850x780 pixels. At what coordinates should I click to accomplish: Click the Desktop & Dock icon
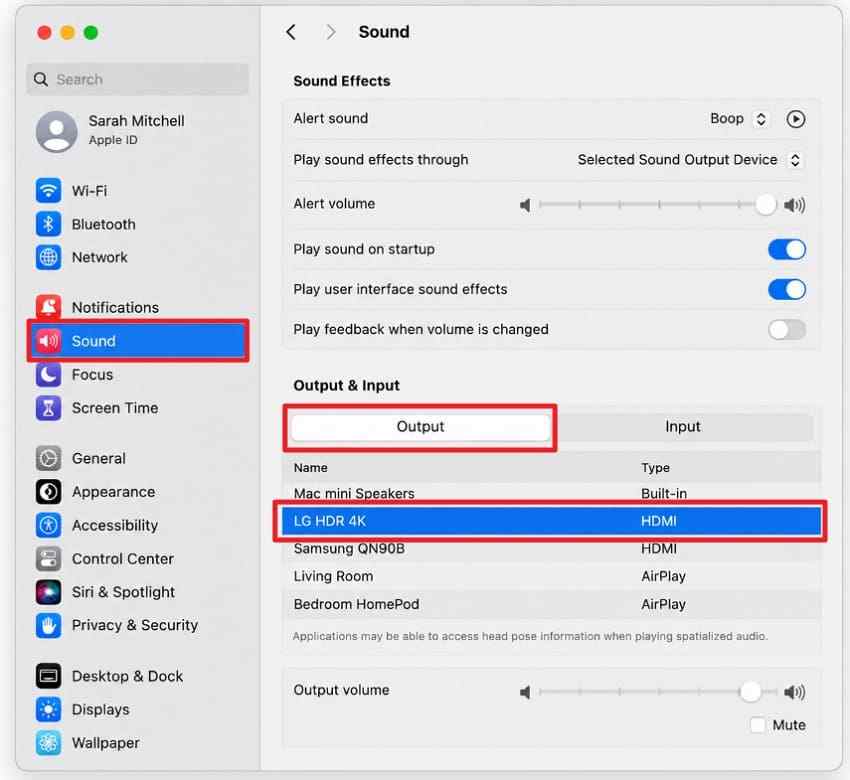[x=48, y=676]
